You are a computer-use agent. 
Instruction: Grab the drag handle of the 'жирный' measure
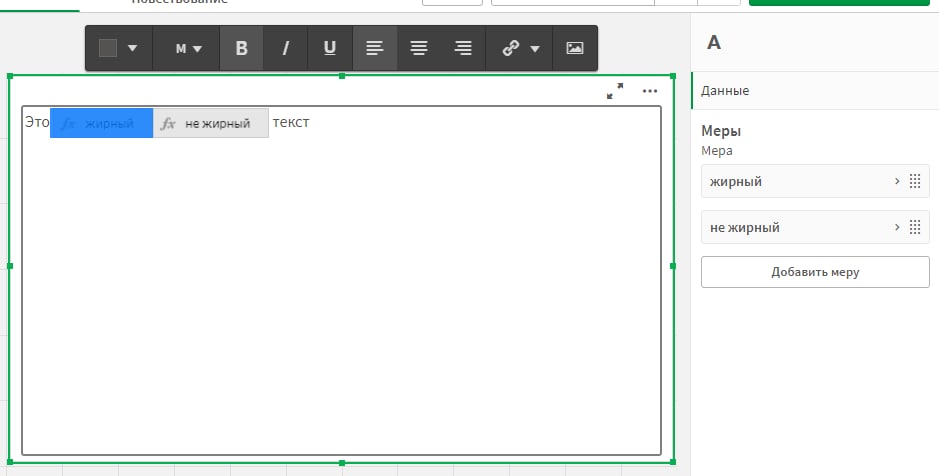click(915, 181)
